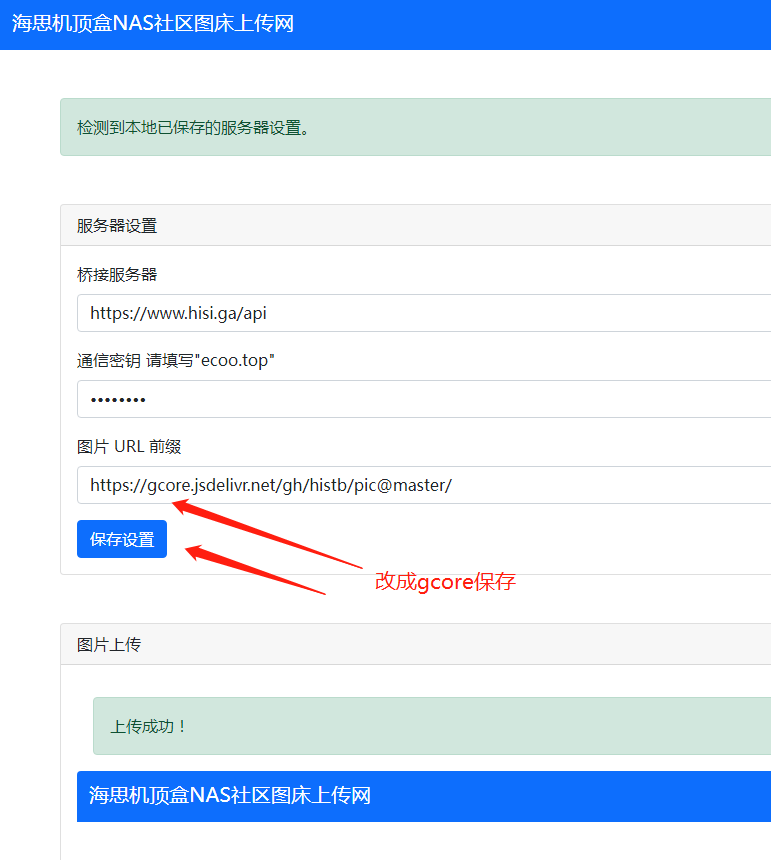
Task: Click the 通信密钥 请填写"ecoo.top" label
Action: tap(175, 360)
